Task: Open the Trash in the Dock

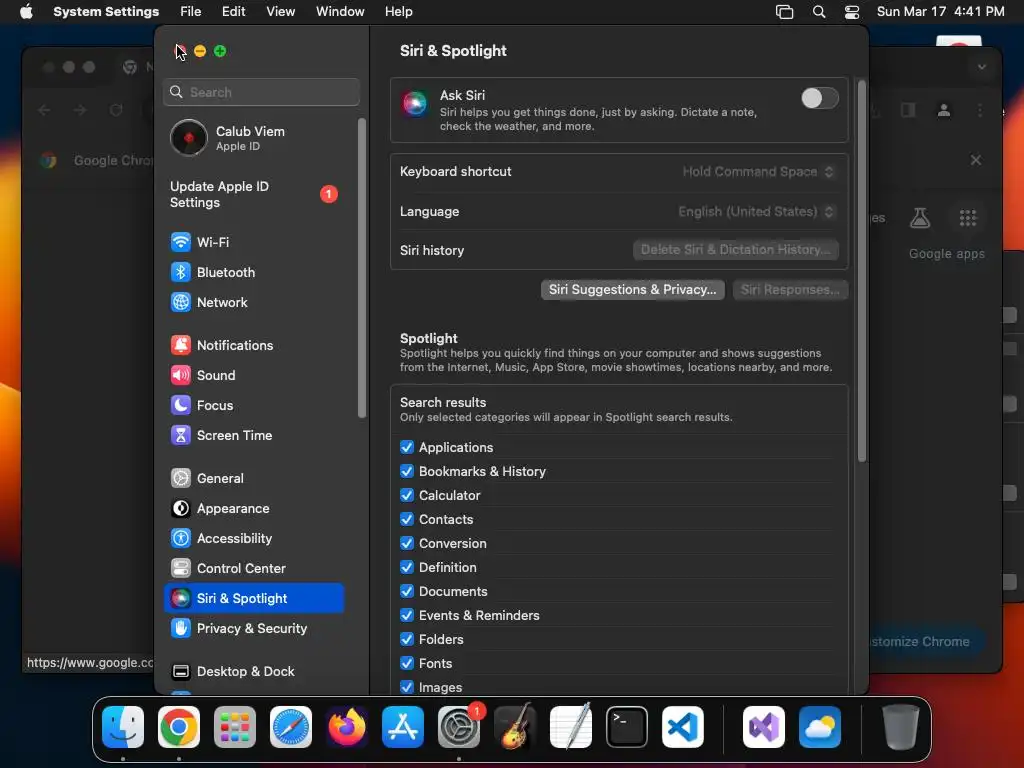Action: pyautogui.click(x=901, y=727)
